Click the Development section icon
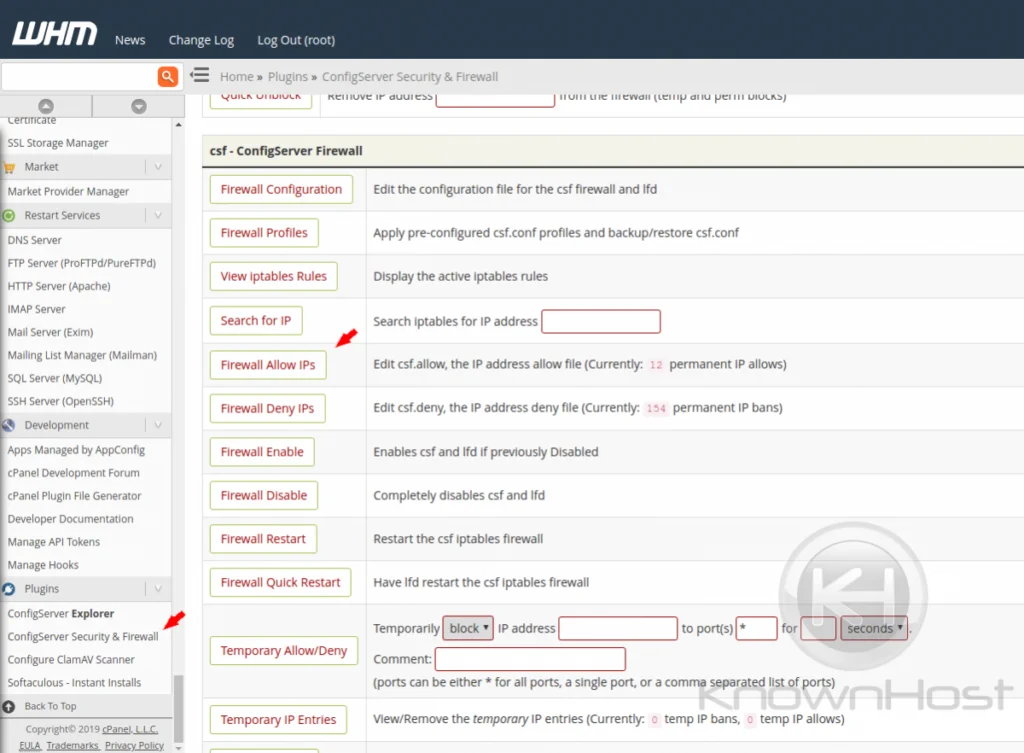This screenshot has width=1024, height=753. coord(8,425)
